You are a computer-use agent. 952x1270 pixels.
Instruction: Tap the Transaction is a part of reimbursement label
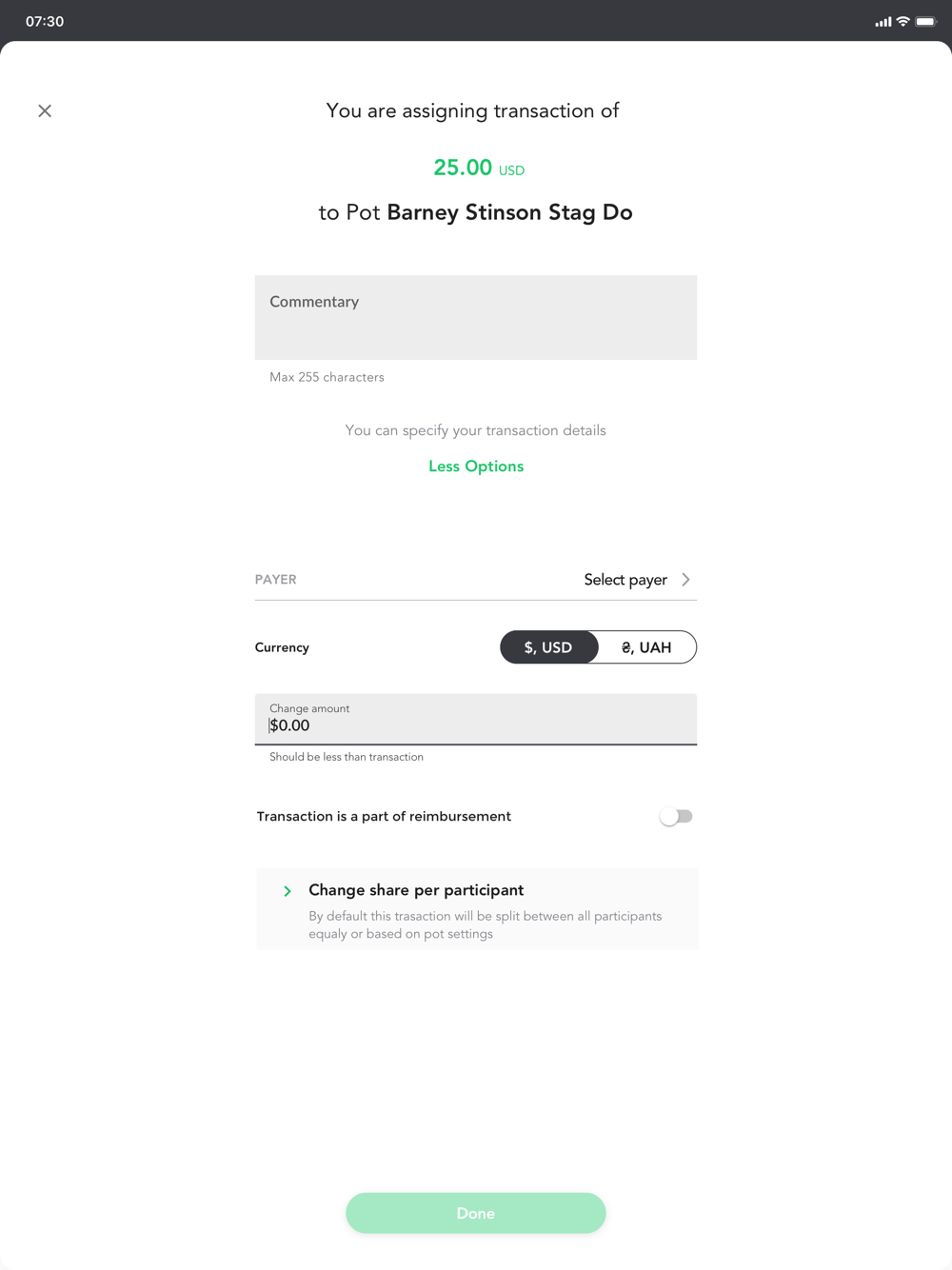[x=384, y=817]
